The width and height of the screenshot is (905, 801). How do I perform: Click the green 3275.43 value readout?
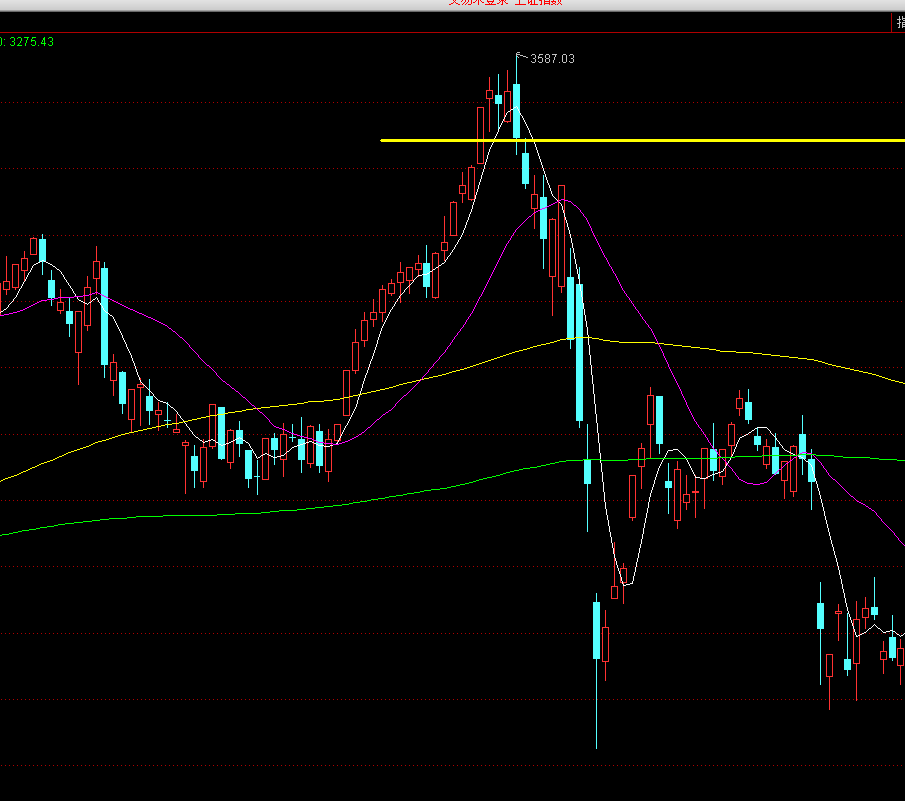(30, 42)
